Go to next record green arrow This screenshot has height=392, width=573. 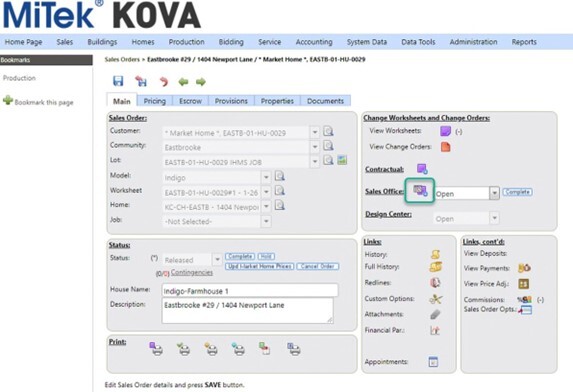point(201,82)
